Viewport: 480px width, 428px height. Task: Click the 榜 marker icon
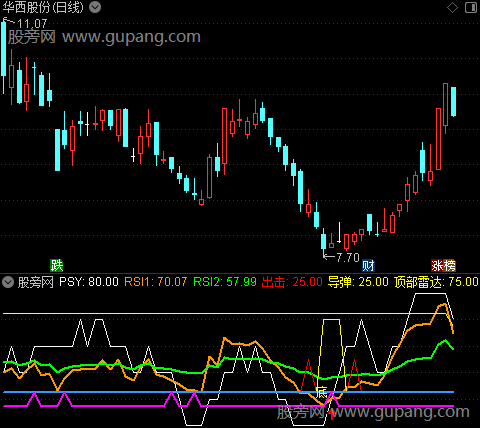450,266
